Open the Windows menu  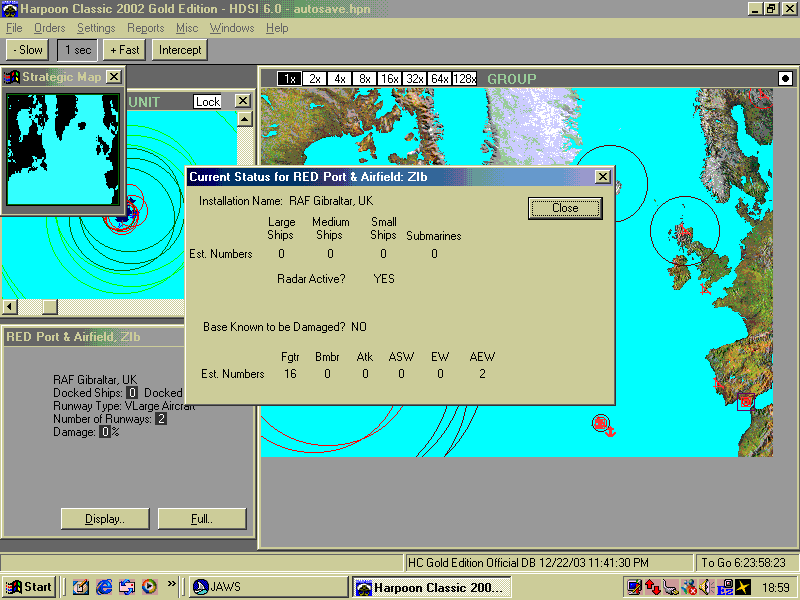(232, 28)
